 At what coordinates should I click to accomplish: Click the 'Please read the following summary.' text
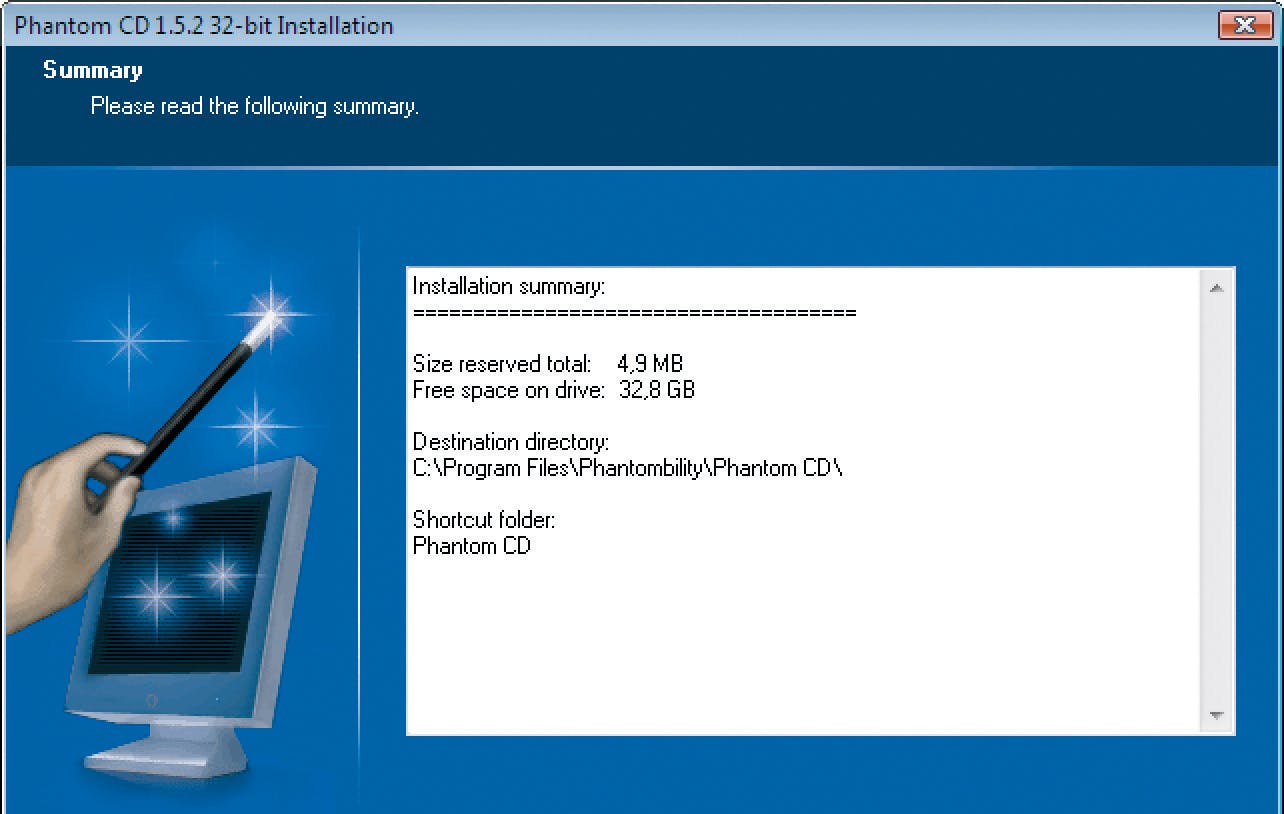(255, 106)
